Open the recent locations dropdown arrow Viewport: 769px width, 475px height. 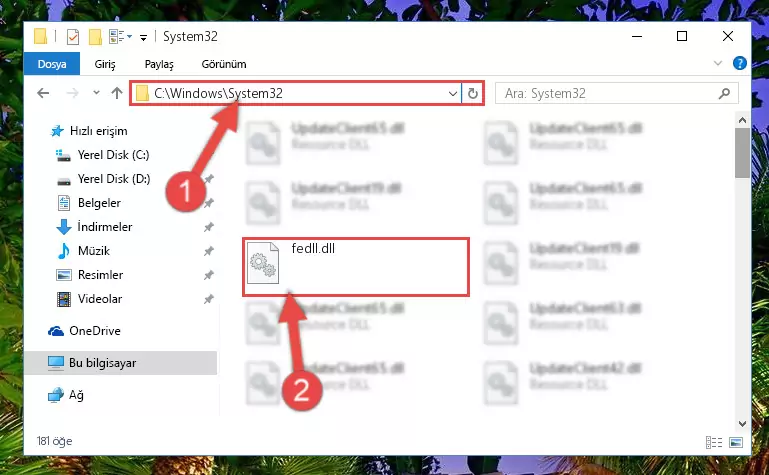coord(96,93)
